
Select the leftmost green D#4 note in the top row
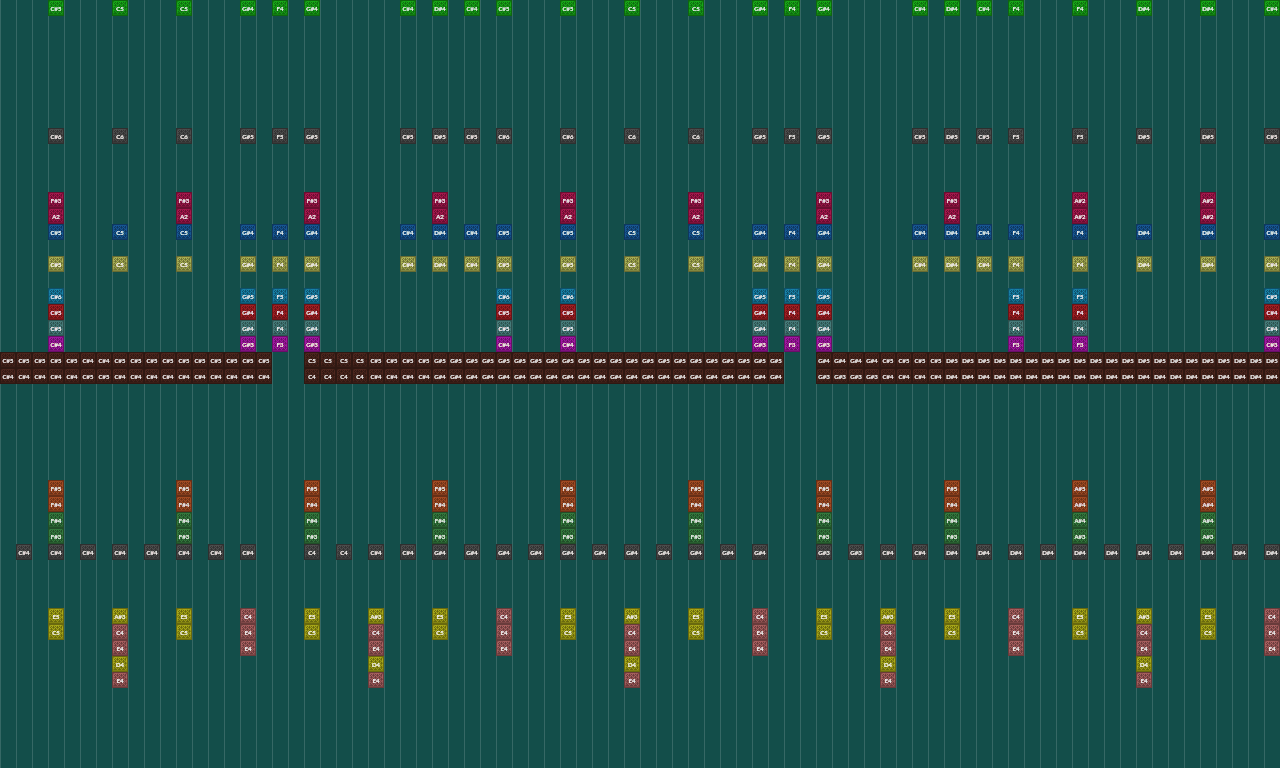440,8
